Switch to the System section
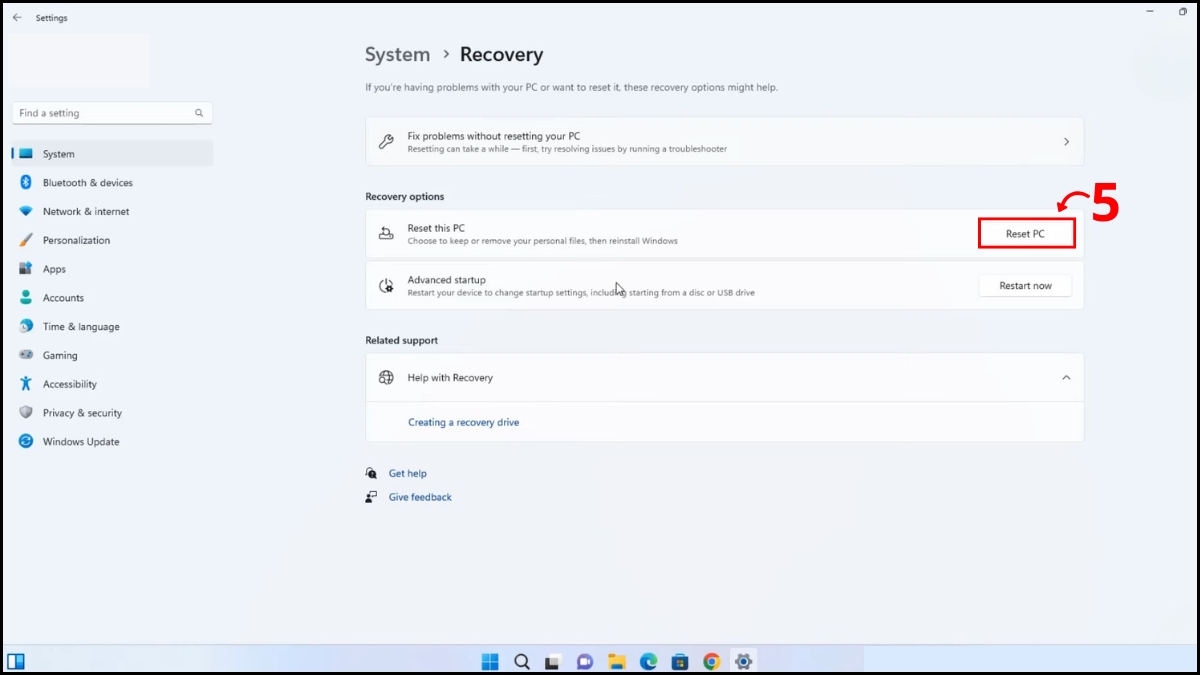1200x675 pixels. point(58,154)
